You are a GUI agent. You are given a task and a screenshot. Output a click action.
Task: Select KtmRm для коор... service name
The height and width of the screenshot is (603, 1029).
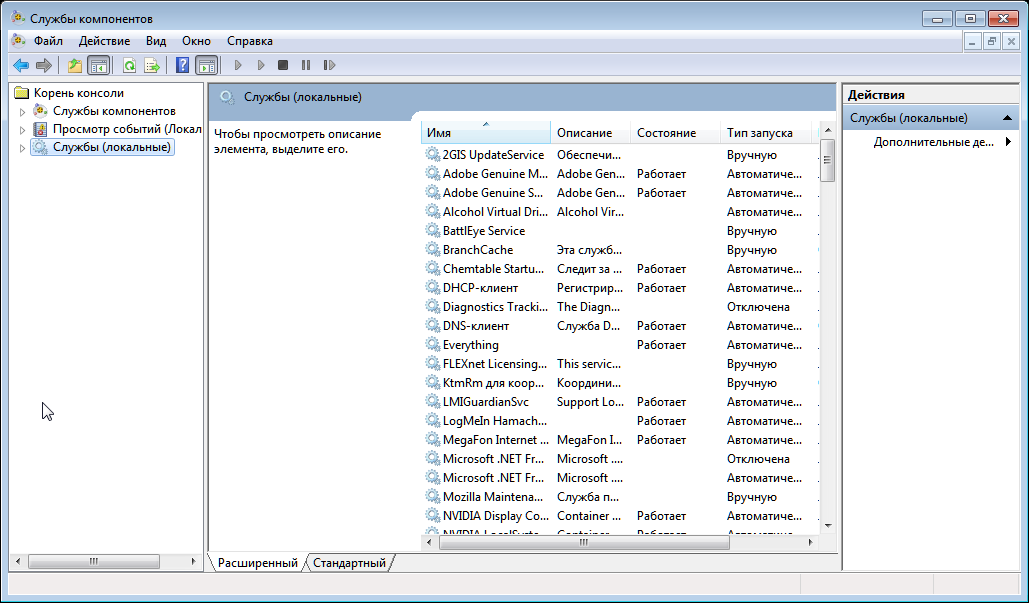tap(494, 383)
